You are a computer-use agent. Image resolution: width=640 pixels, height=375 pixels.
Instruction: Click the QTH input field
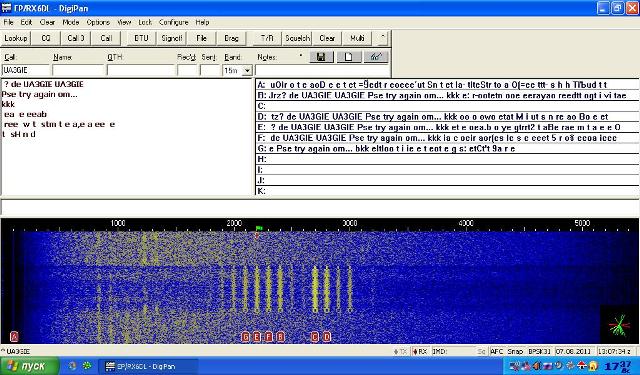point(141,70)
